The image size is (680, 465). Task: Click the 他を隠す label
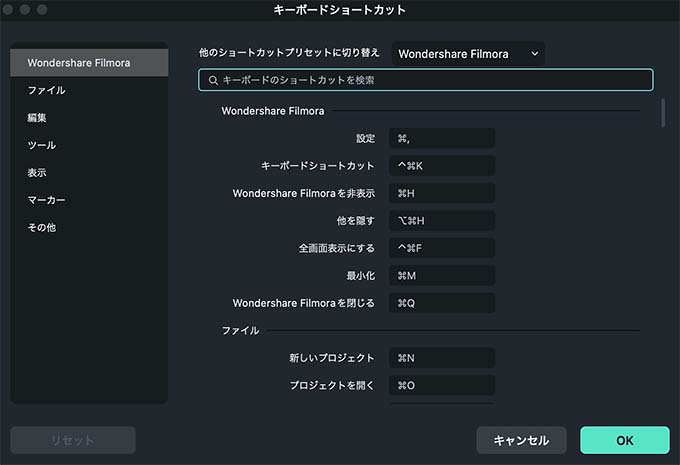(356, 221)
